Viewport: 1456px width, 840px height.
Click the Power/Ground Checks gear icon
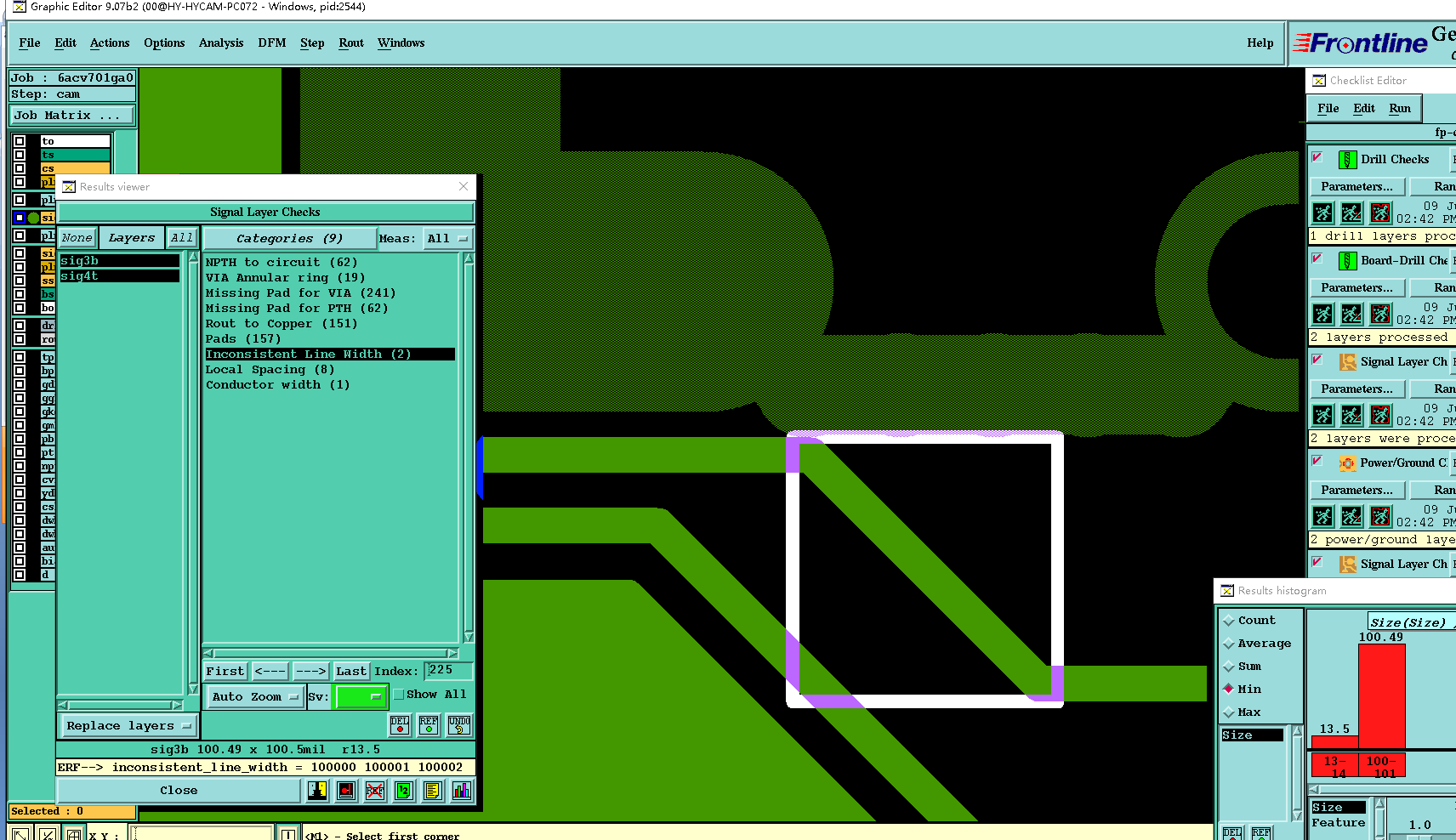tap(1347, 463)
